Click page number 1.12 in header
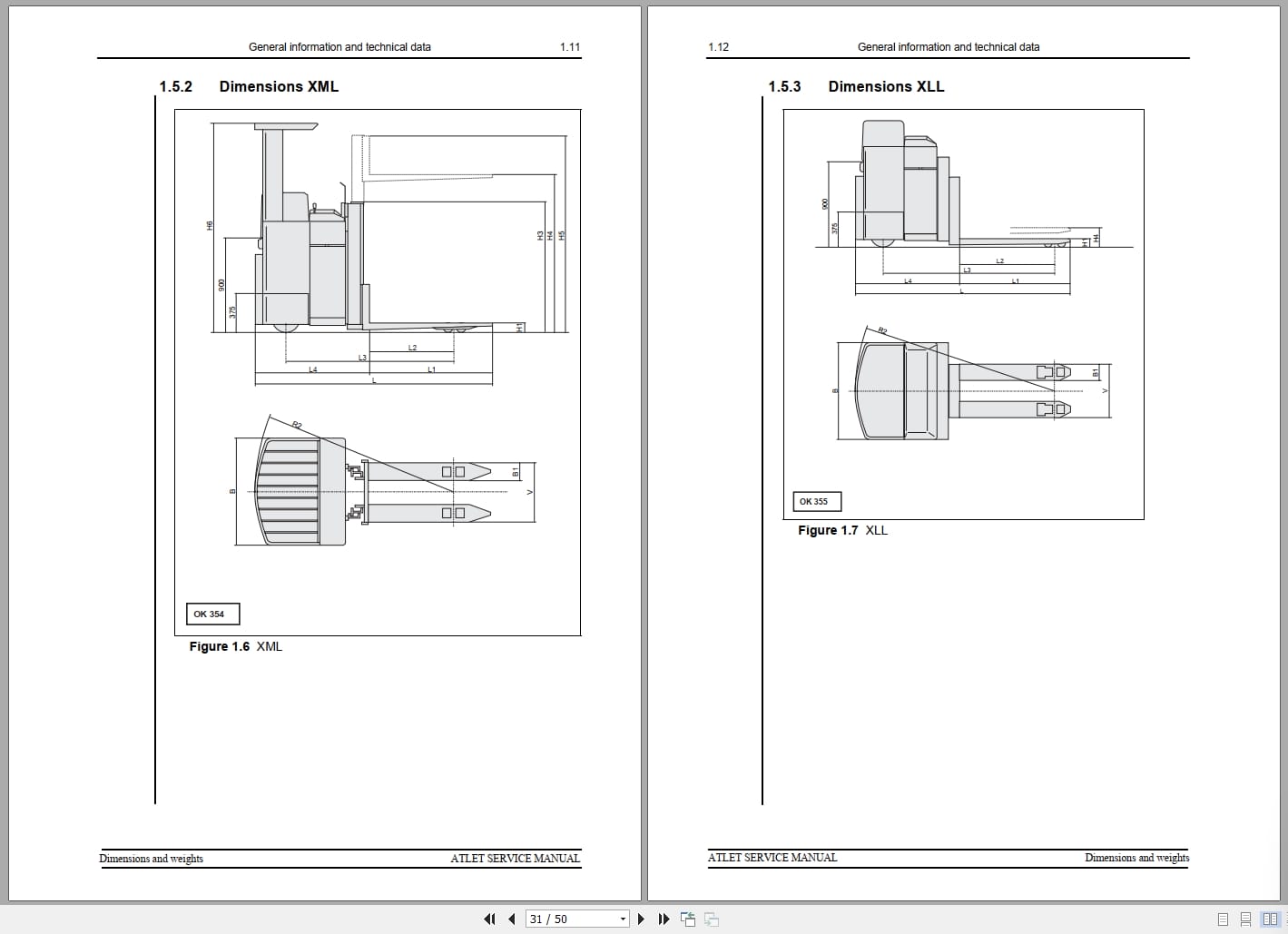The width and height of the screenshot is (1288, 934). (x=718, y=47)
